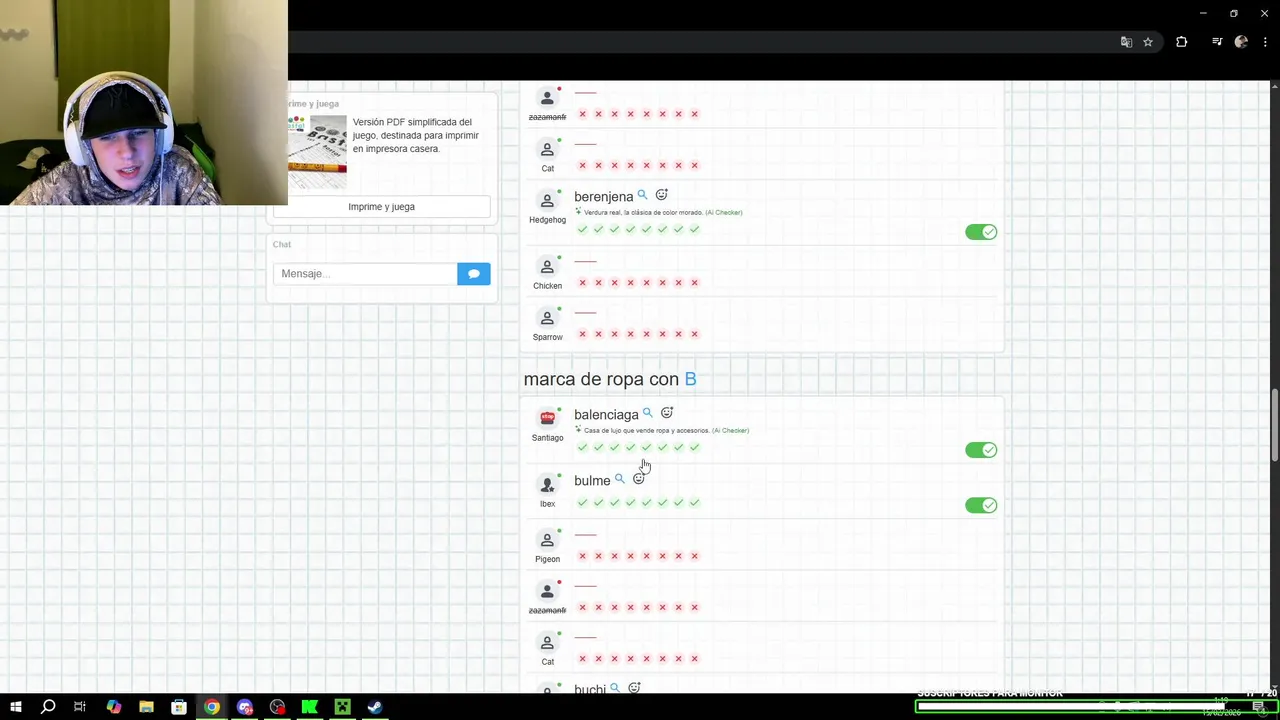The image size is (1280, 720).
Task: Click the 'Versión PDF simplificada' description text
Action: pyautogui.click(x=416, y=135)
